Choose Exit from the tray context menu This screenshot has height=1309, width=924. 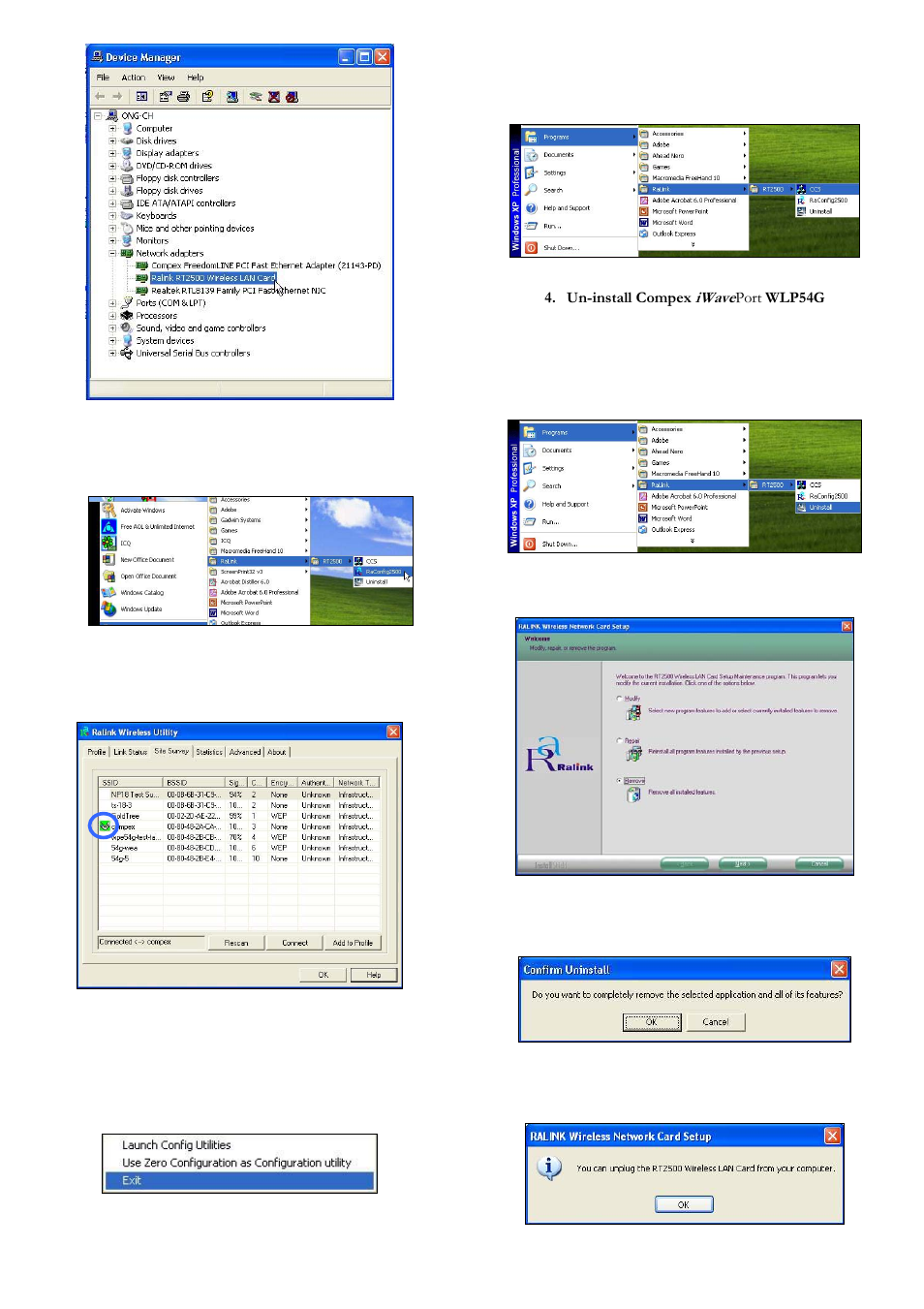tap(239, 1180)
